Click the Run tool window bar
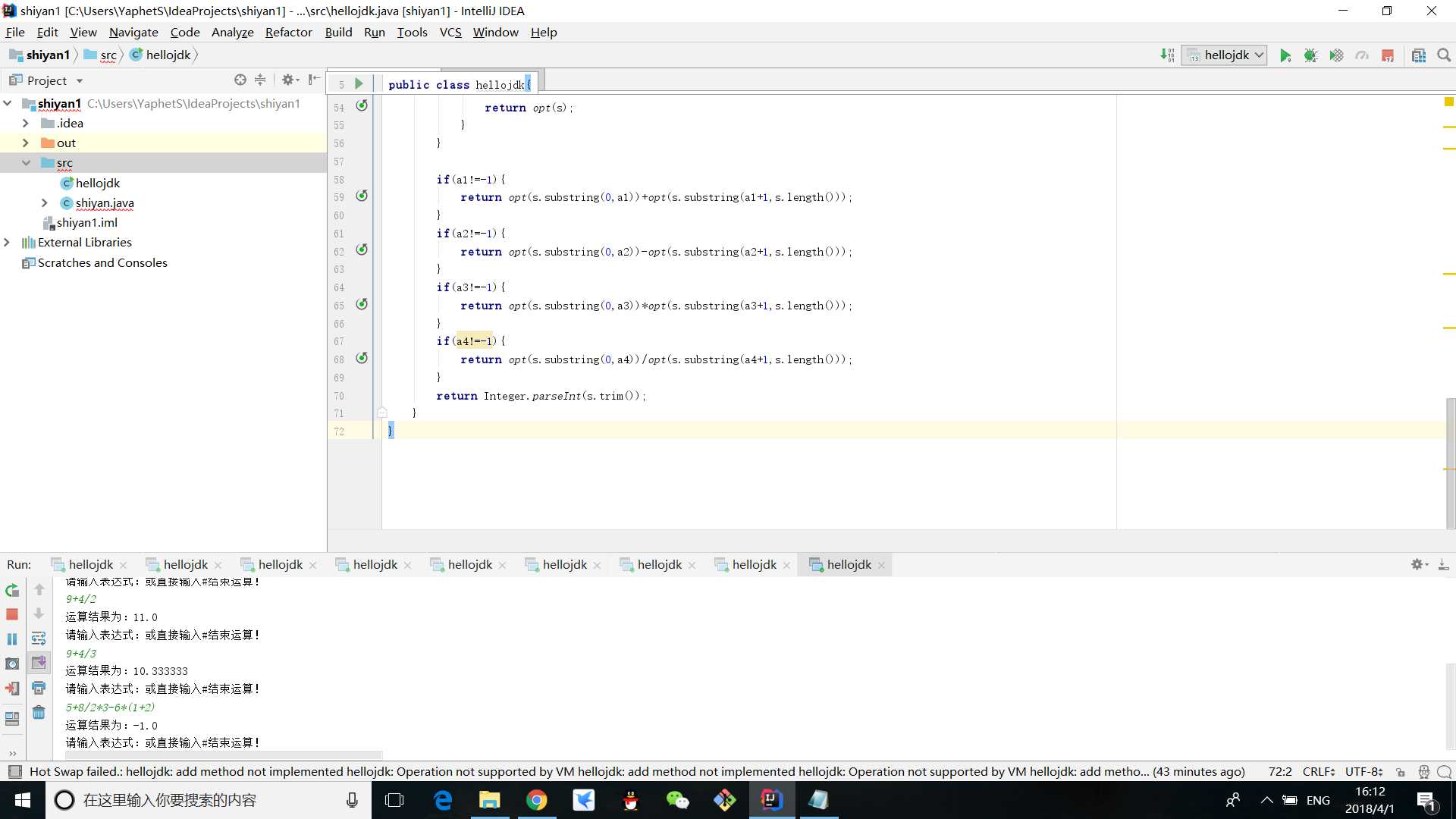This screenshot has height=819, width=1456. coord(18,564)
